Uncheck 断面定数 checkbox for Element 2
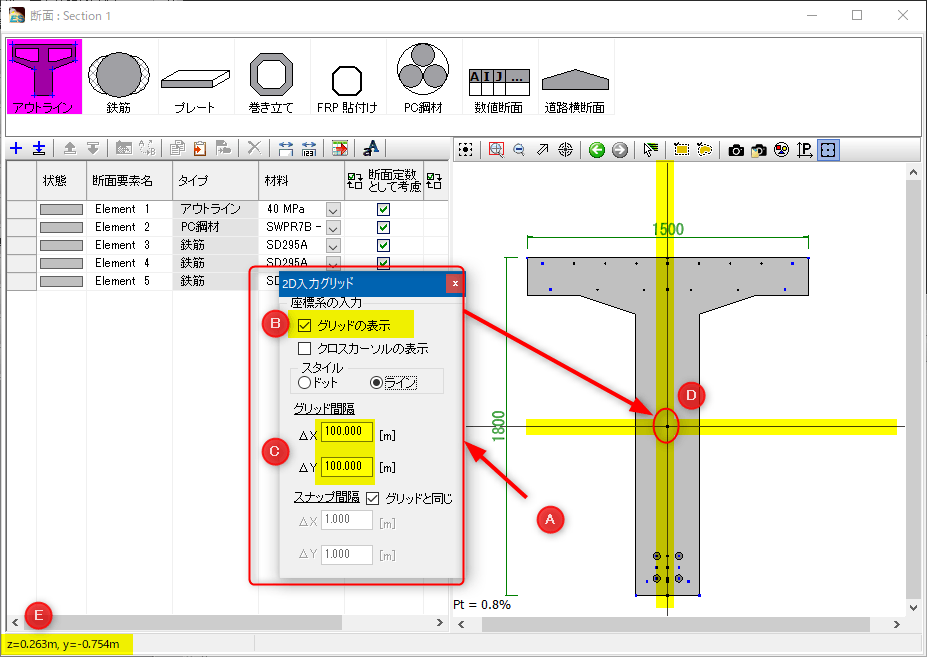Image resolution: width=927 pixels, height=657 pixels. tap(384, 228)
